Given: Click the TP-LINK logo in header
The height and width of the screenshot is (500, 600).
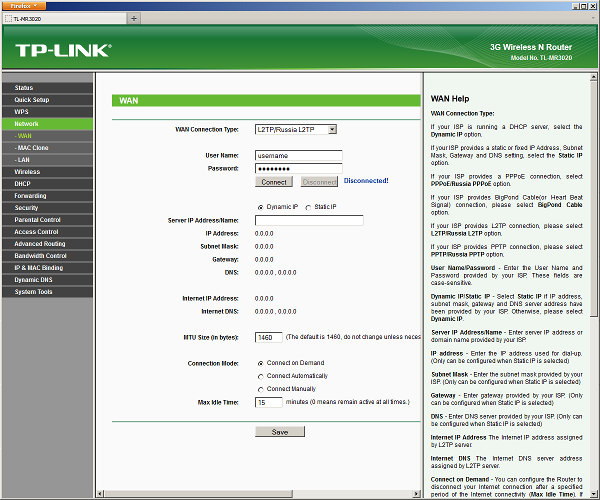Looking at the screenshot, I should [x=63, y=50].
